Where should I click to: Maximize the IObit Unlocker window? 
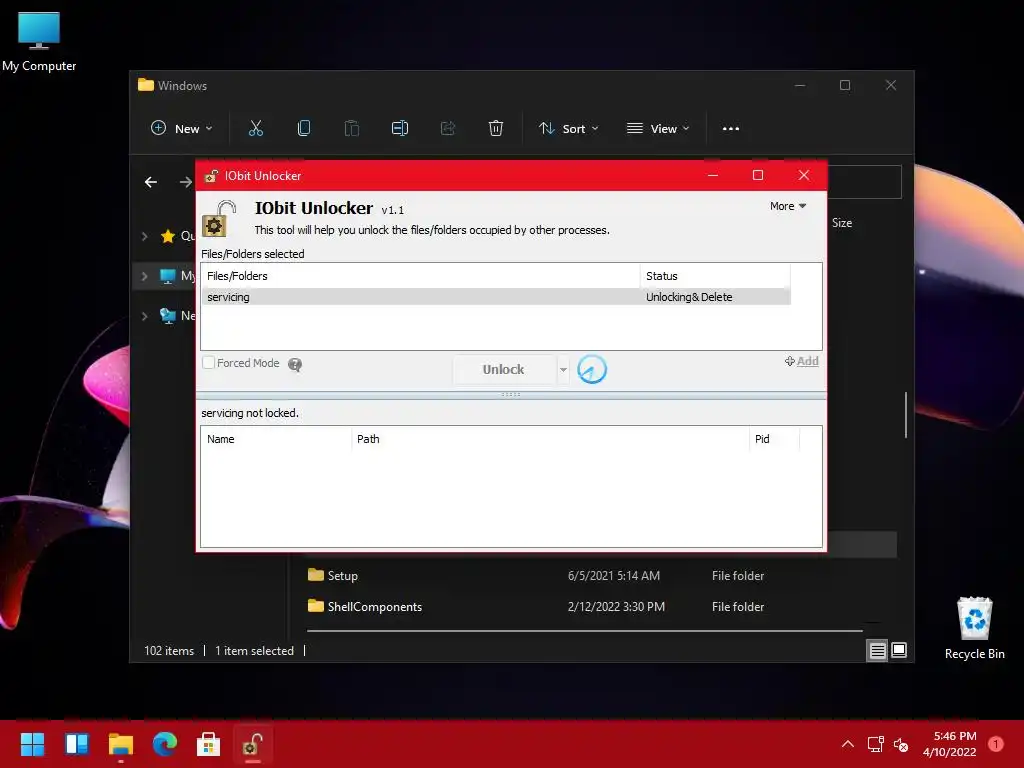pos(758,175)
